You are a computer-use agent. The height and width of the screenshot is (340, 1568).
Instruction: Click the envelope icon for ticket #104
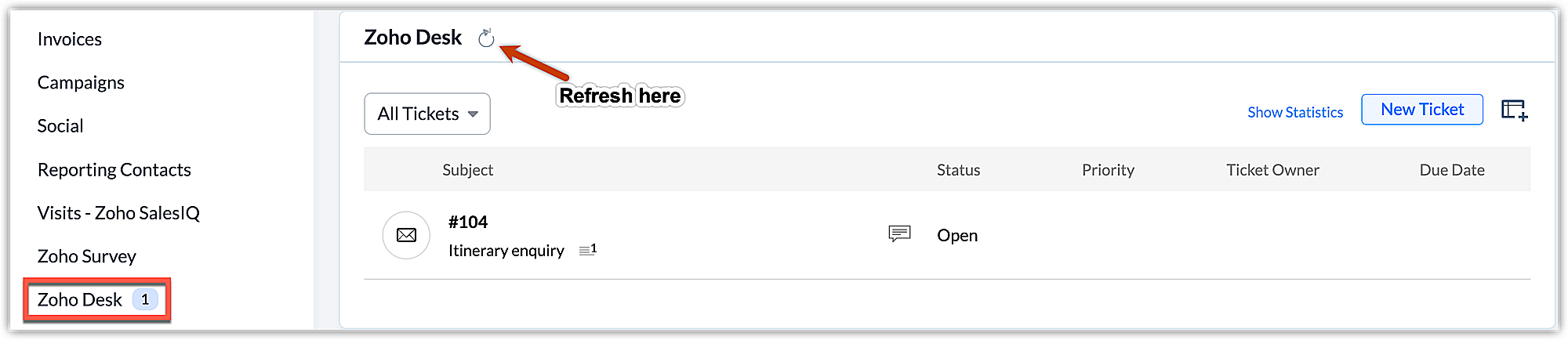406,235
